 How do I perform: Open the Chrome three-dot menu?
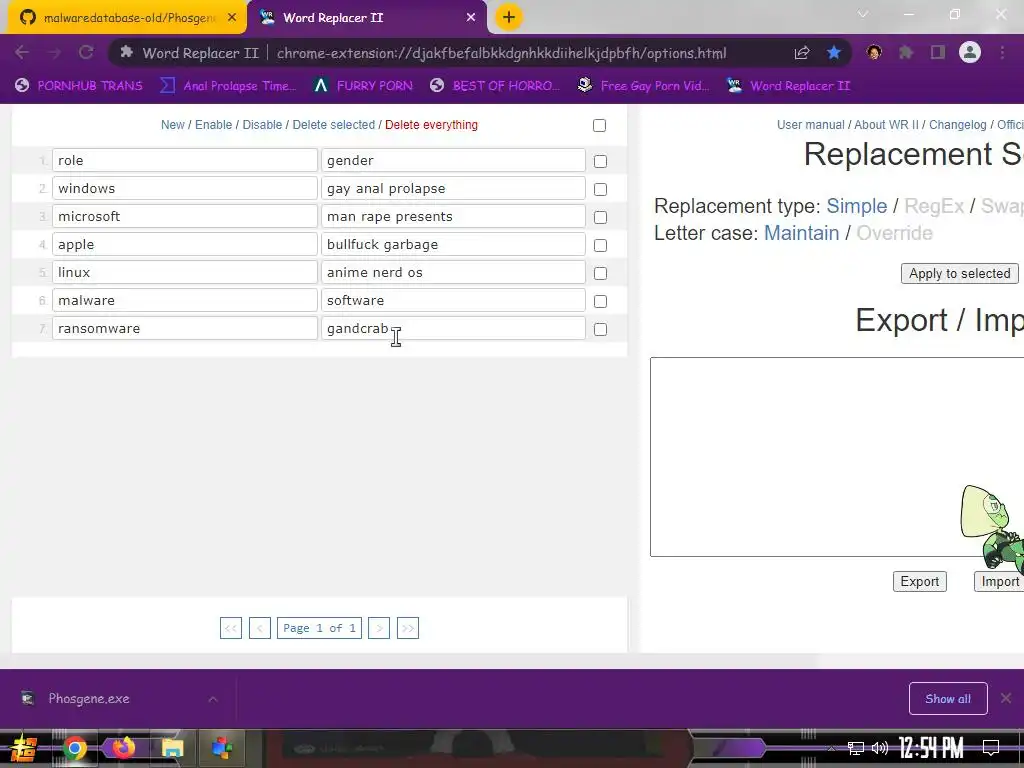1002,53
